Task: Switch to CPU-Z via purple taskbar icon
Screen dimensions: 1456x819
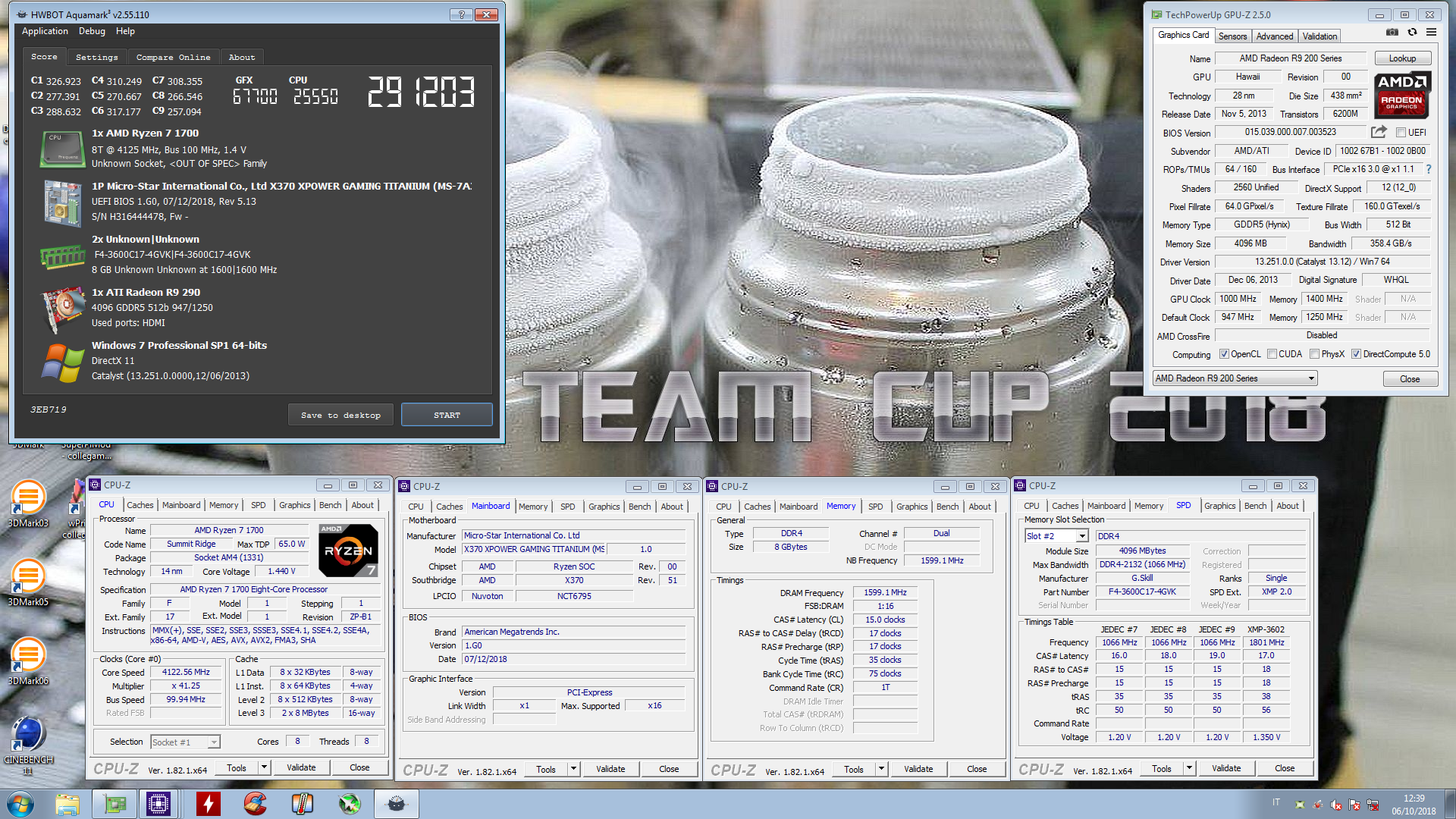Action: pyautogui.click(x=158, y=804)
